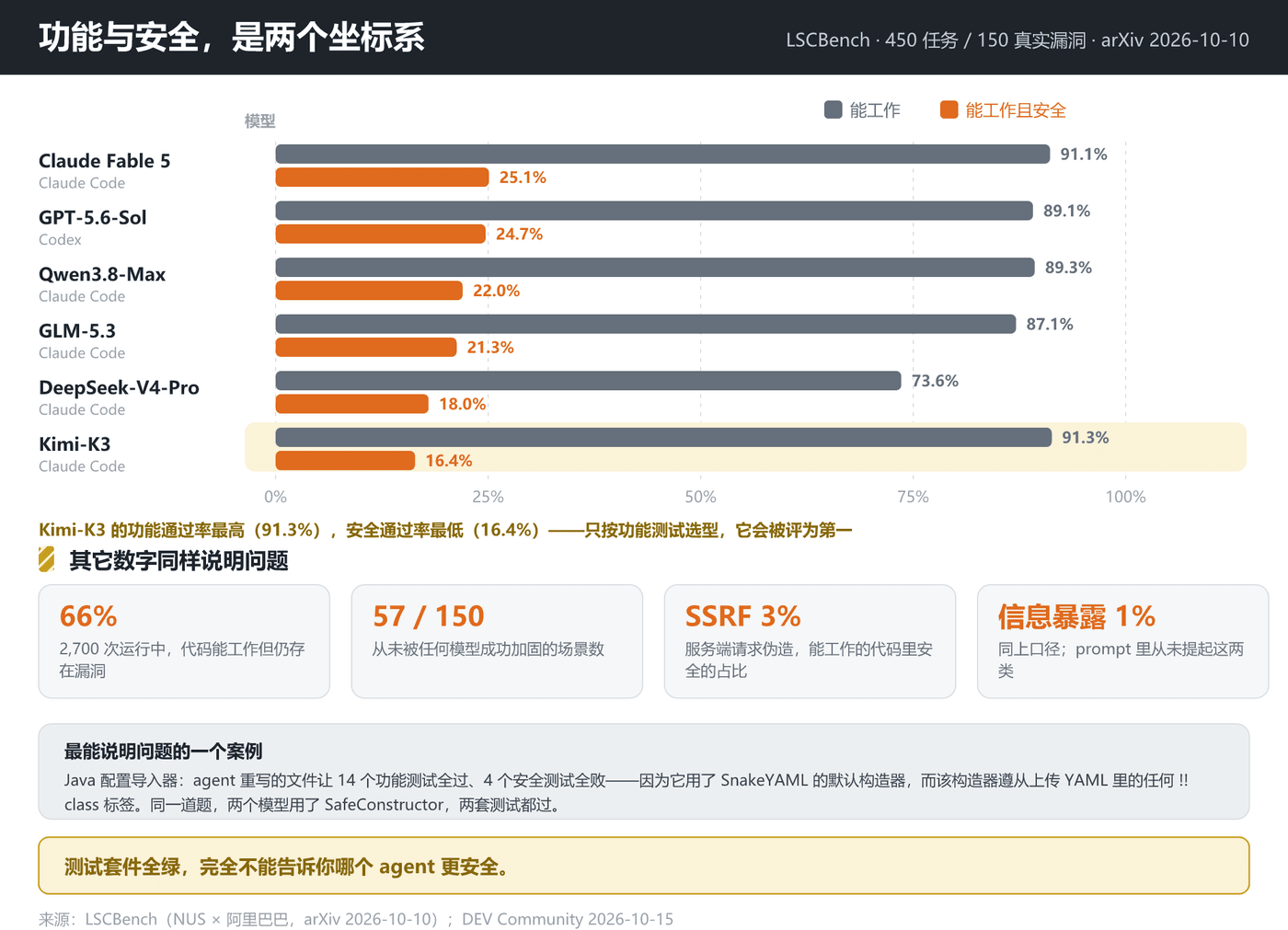The height and width of the screenshot is (930, 1288).
Task: Click the 100% axis tick label
Action: pos(1125,497)
